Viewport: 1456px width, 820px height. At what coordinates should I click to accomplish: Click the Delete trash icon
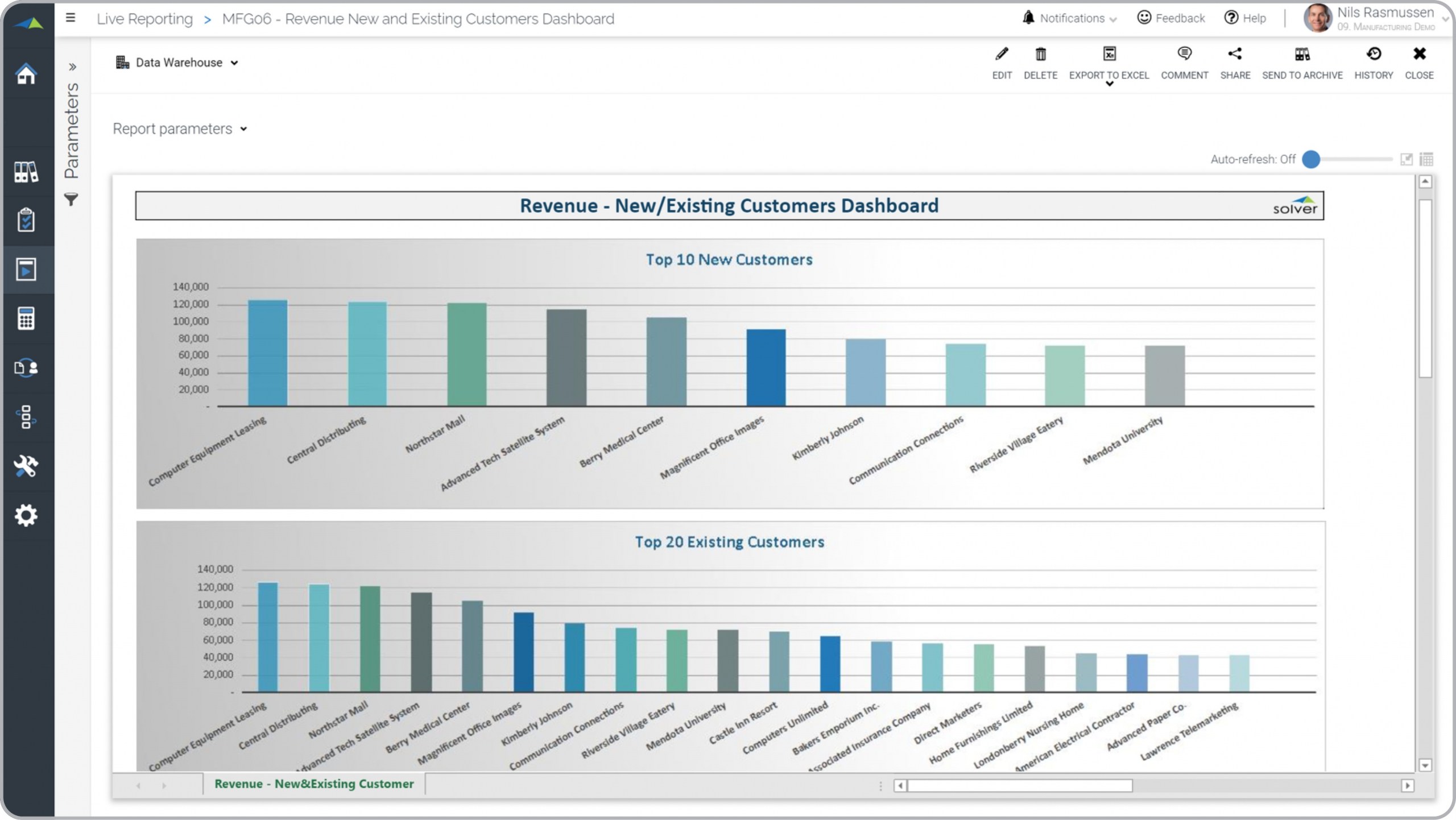(x=1040, y=55)
